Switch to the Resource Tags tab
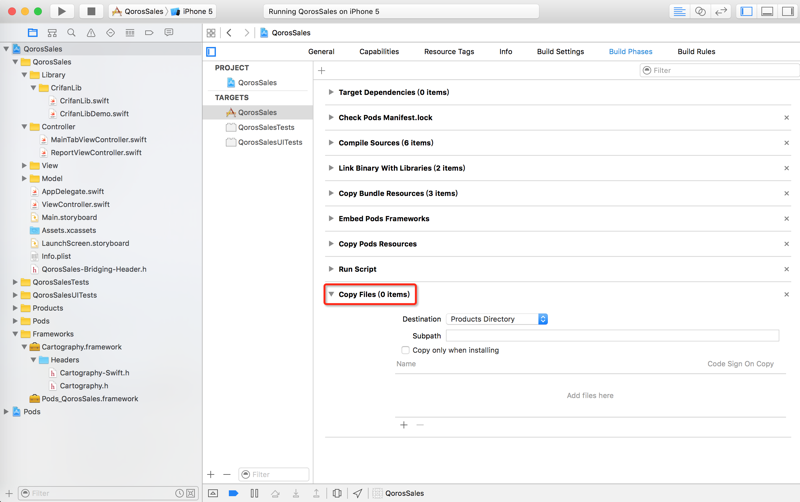800x502 pixels. coord(449,52)
